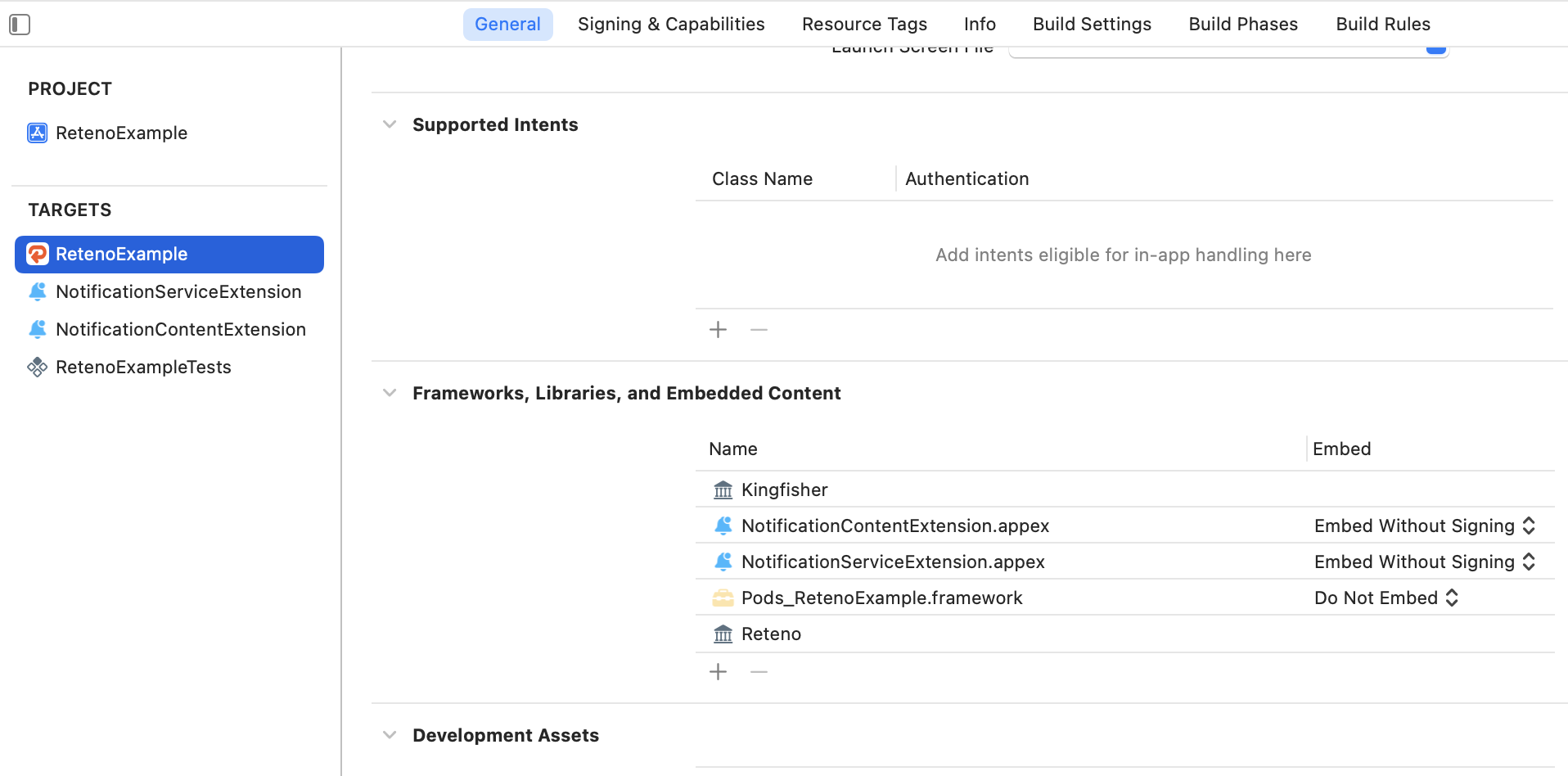Screen dimensions: 1568x776
Task: Remove selected framework with minus button
Action: point(759,671)
